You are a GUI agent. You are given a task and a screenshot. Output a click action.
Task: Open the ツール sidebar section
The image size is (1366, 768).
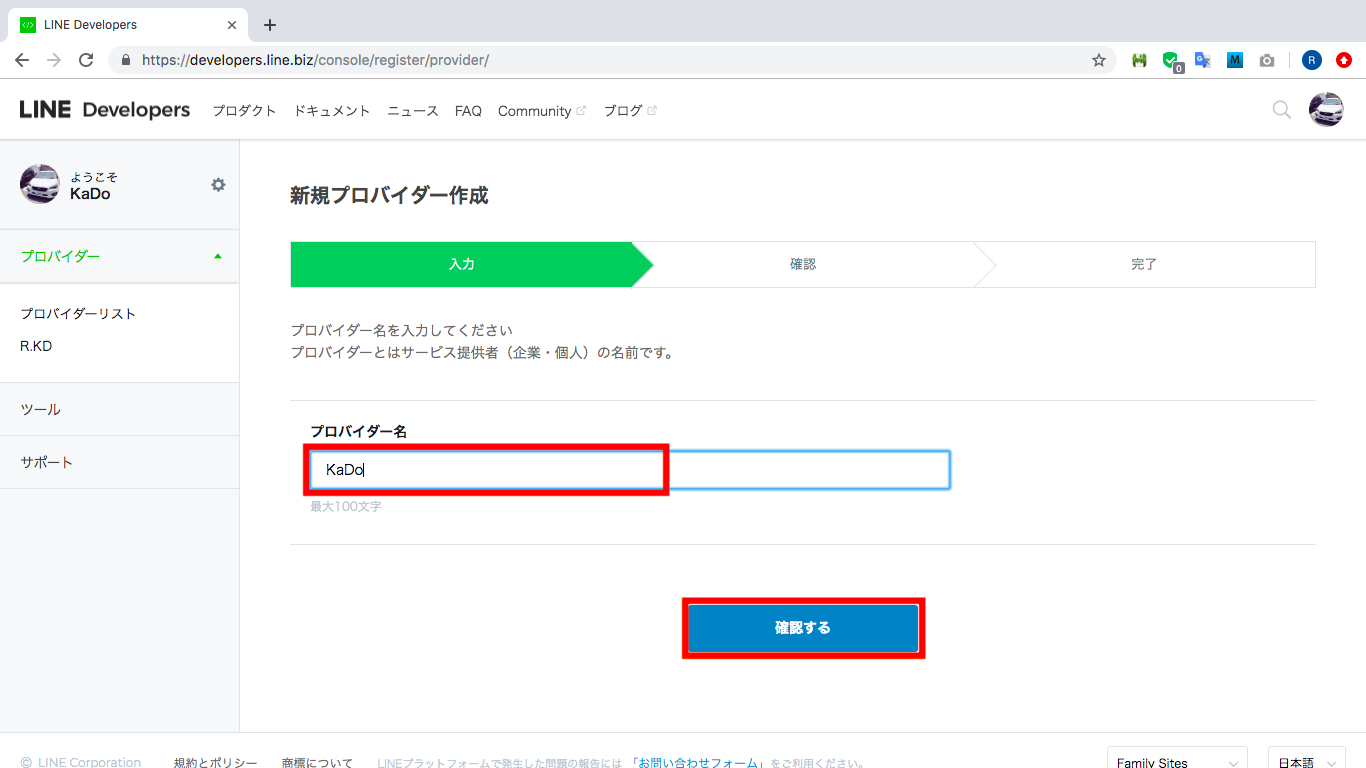(120, 409)
